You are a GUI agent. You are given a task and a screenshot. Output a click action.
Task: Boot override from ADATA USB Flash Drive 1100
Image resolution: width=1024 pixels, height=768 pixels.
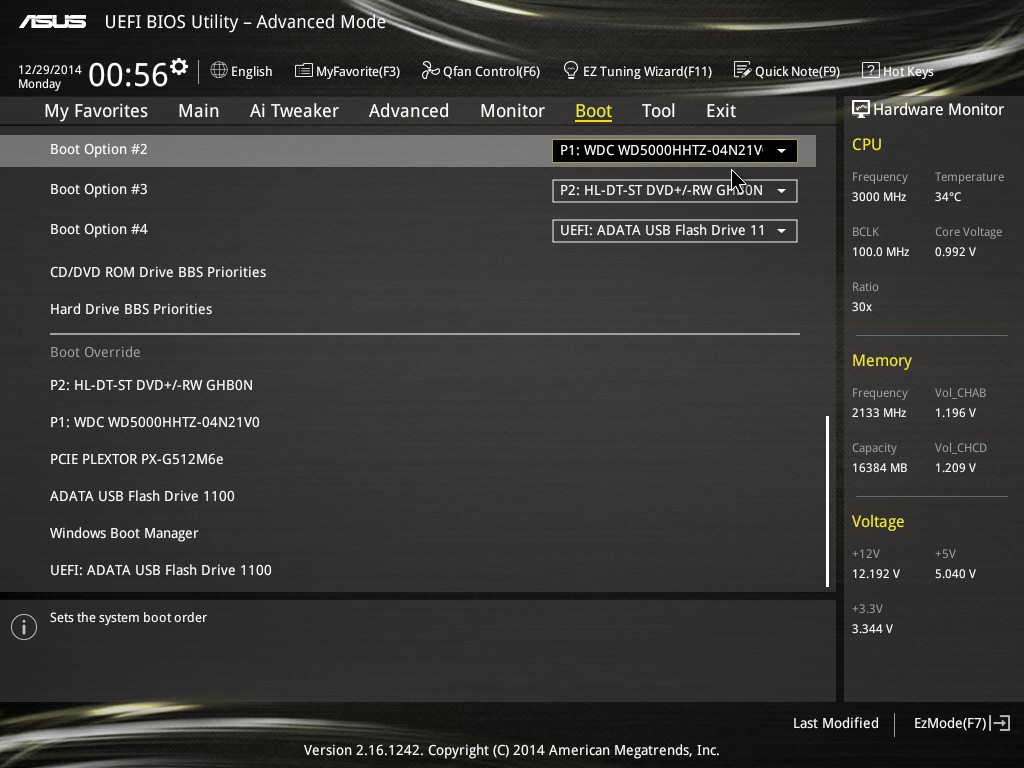142,496
